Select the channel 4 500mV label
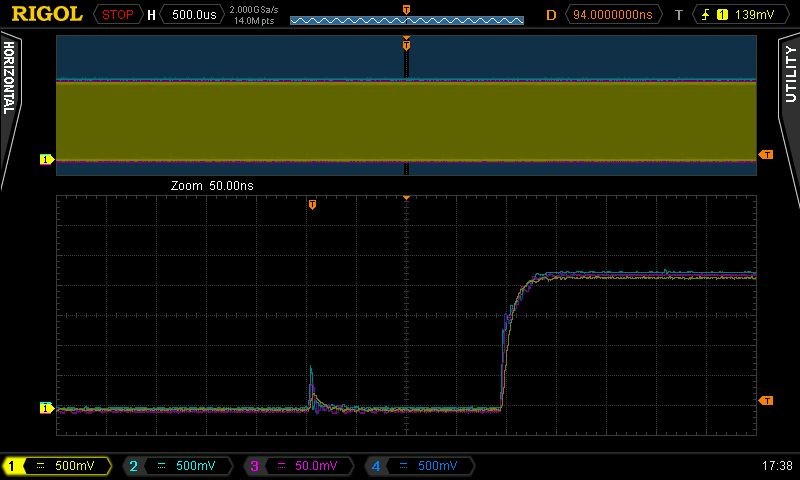This screenshot has width=800, height=480. pos(437,466)
